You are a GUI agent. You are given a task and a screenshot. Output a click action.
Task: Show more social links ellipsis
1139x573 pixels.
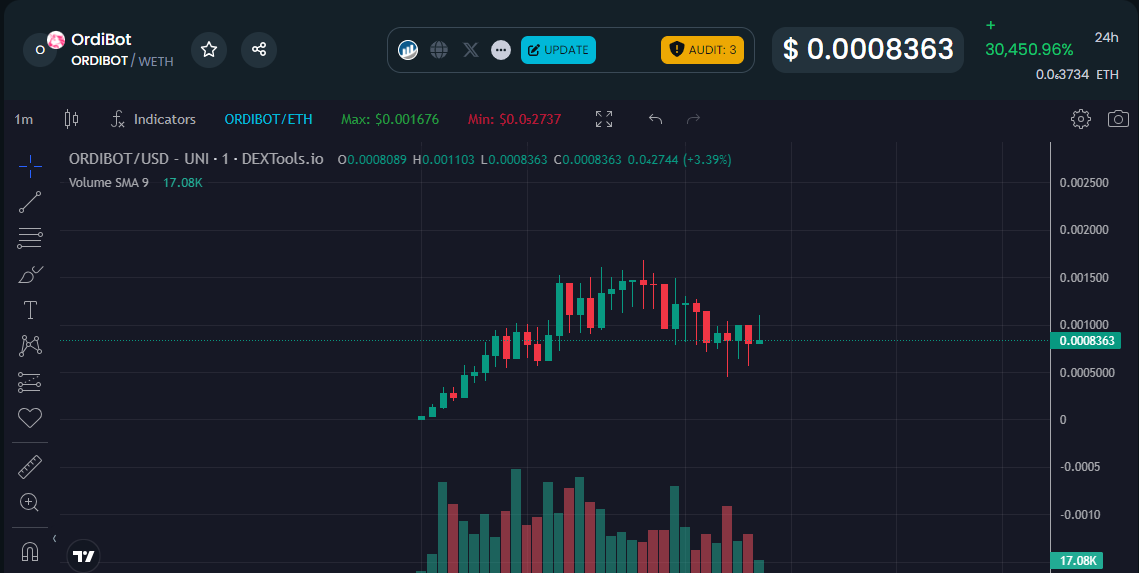click(x=500, y=50)
